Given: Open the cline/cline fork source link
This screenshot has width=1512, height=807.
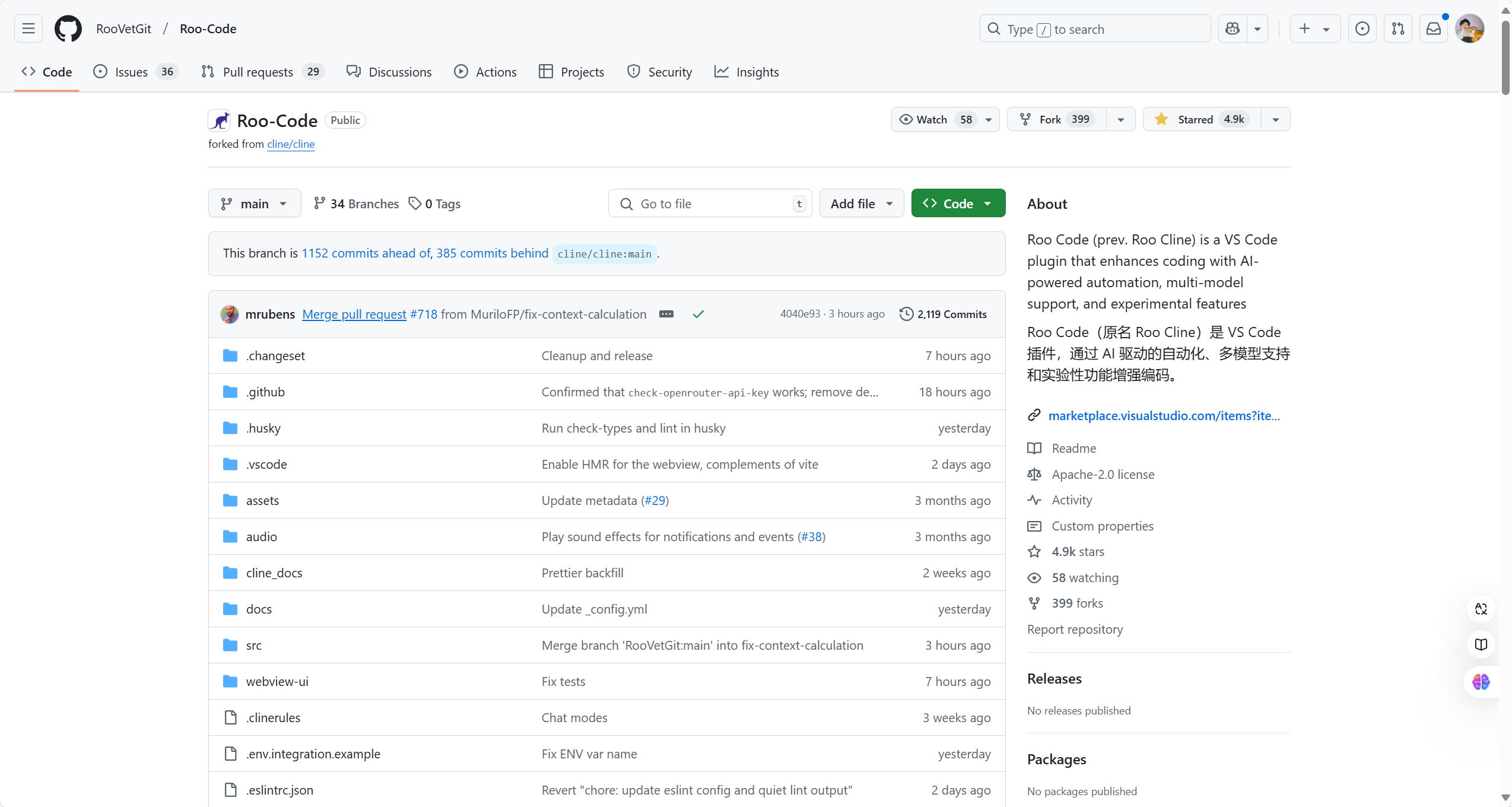Looking at the screenshot, I should point(291,144).
